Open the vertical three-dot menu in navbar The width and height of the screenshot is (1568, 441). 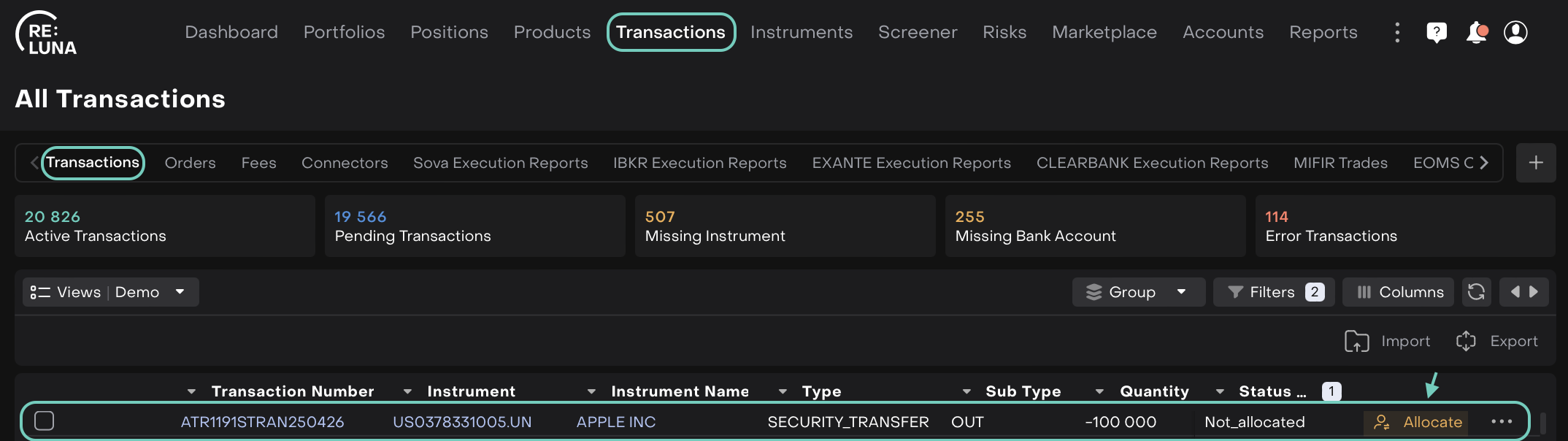[x=1397, y=33]
